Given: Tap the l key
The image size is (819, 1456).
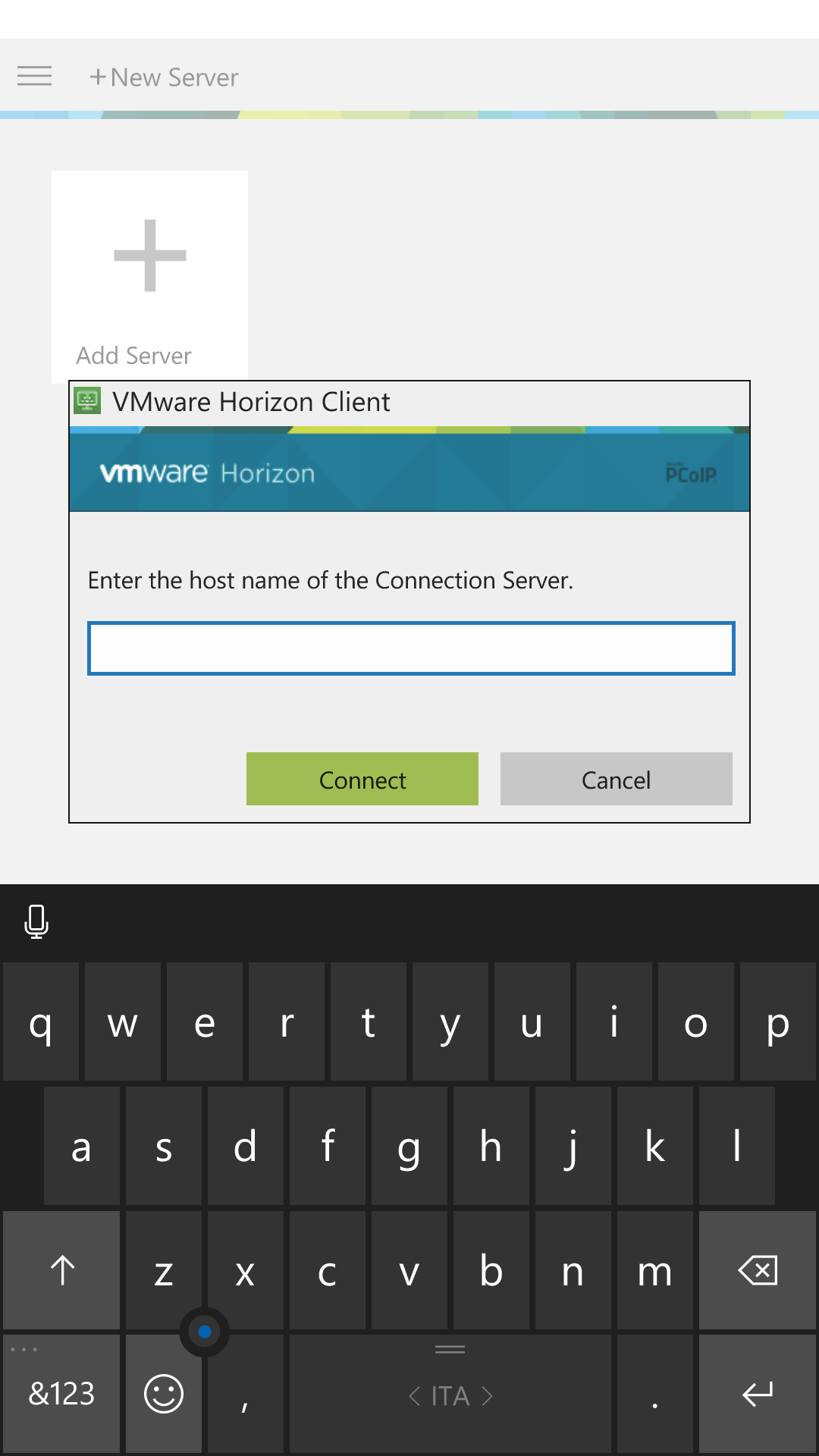Looking at the screenshot, I should (737, 1146).
